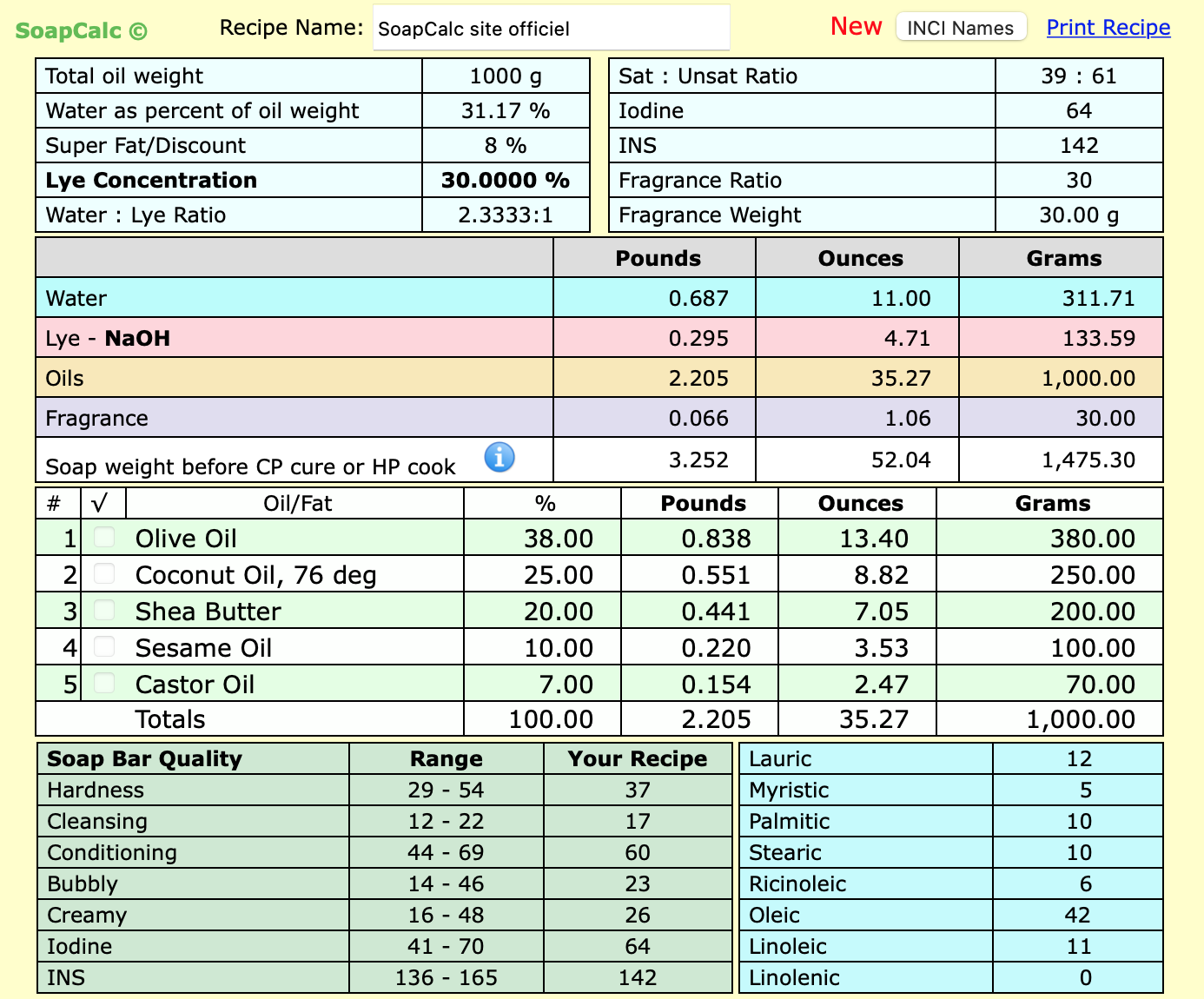This screenshot has width=1204, height=999.
Task: Open the Print Recipe link
Action: (x=1108, y=28)
